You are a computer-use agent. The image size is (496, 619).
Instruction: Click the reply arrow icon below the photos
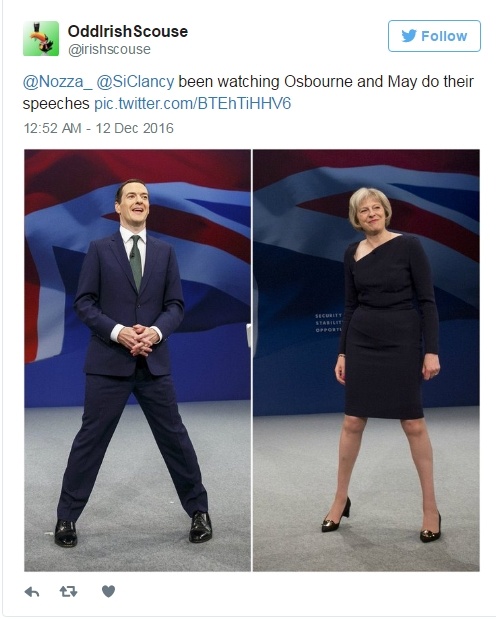click(x=32, y=592)
